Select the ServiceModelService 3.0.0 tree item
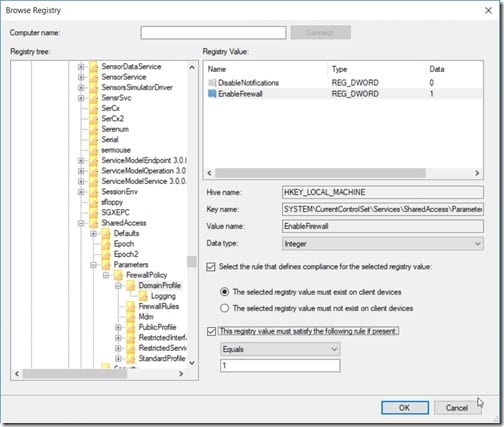Screen dimensions: 504x427 [144, 181]
